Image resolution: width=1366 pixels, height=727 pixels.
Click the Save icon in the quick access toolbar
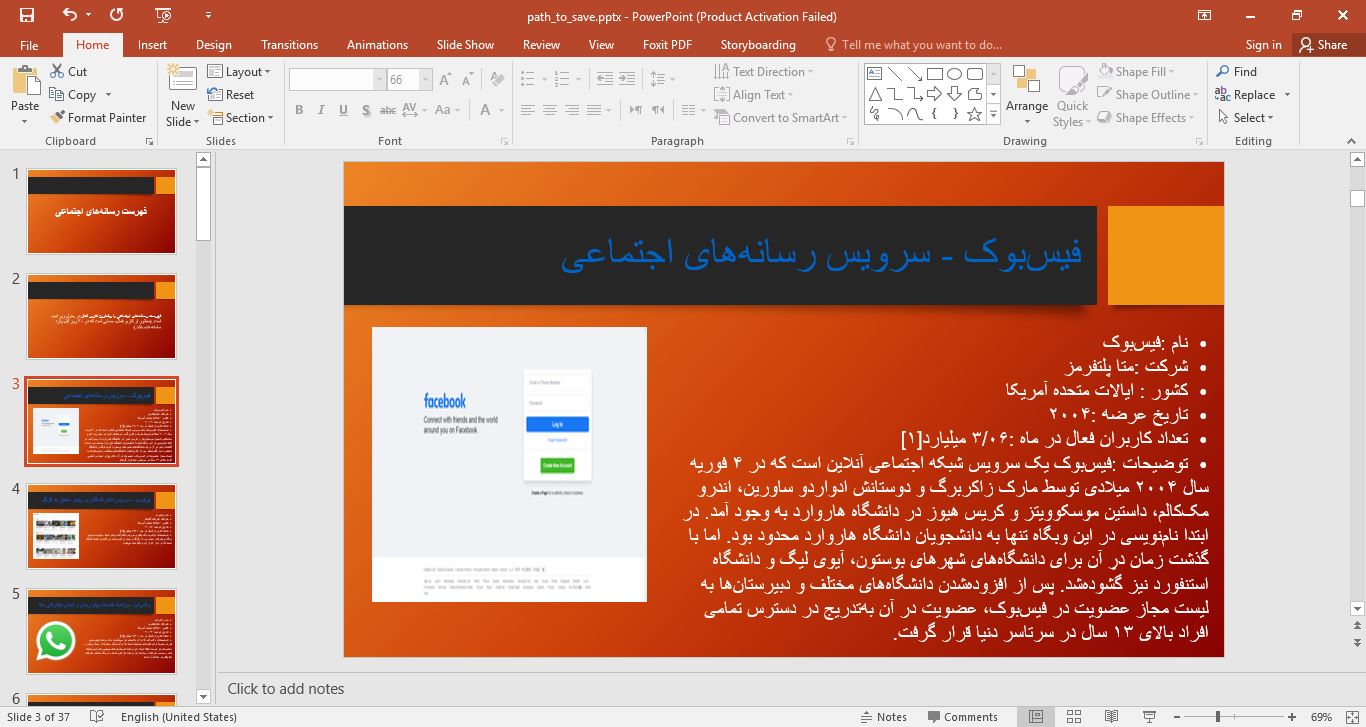27,15
